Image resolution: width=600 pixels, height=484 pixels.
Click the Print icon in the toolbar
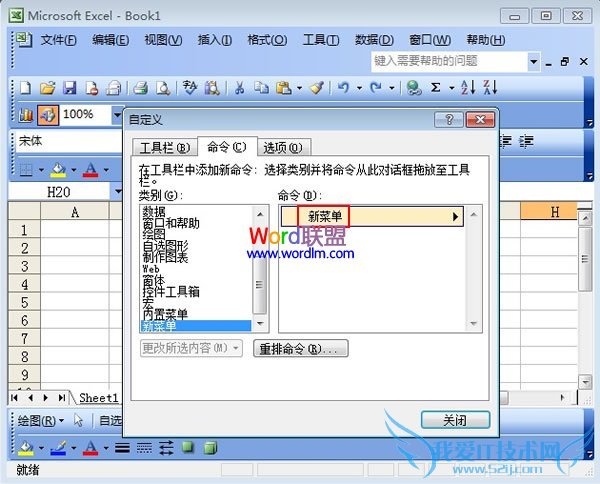pos(140,88)
